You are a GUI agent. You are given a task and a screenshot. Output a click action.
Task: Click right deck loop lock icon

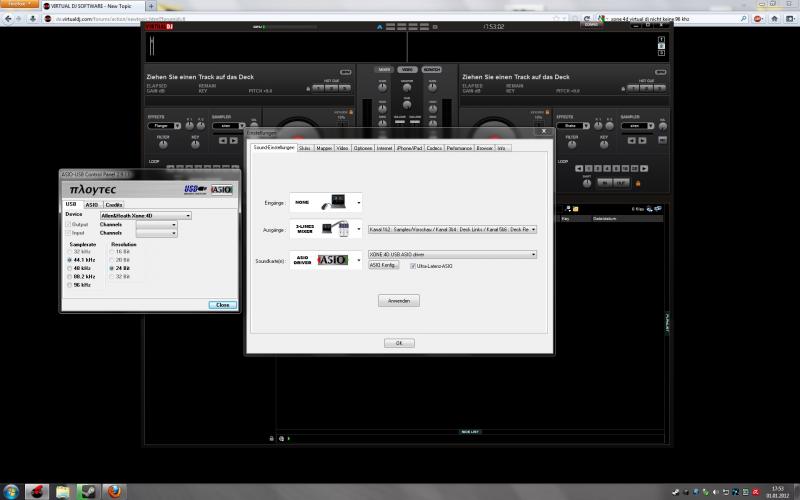click(x=638, y=183)
